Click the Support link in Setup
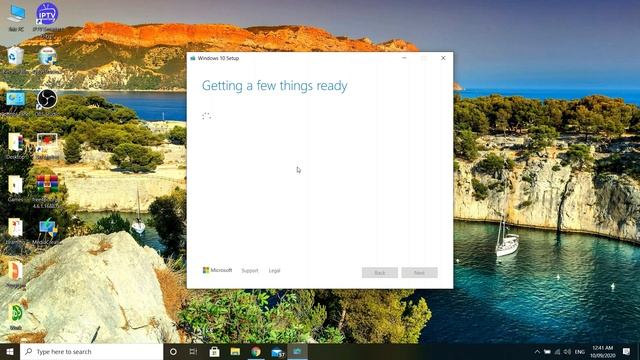 click(250, 271)
